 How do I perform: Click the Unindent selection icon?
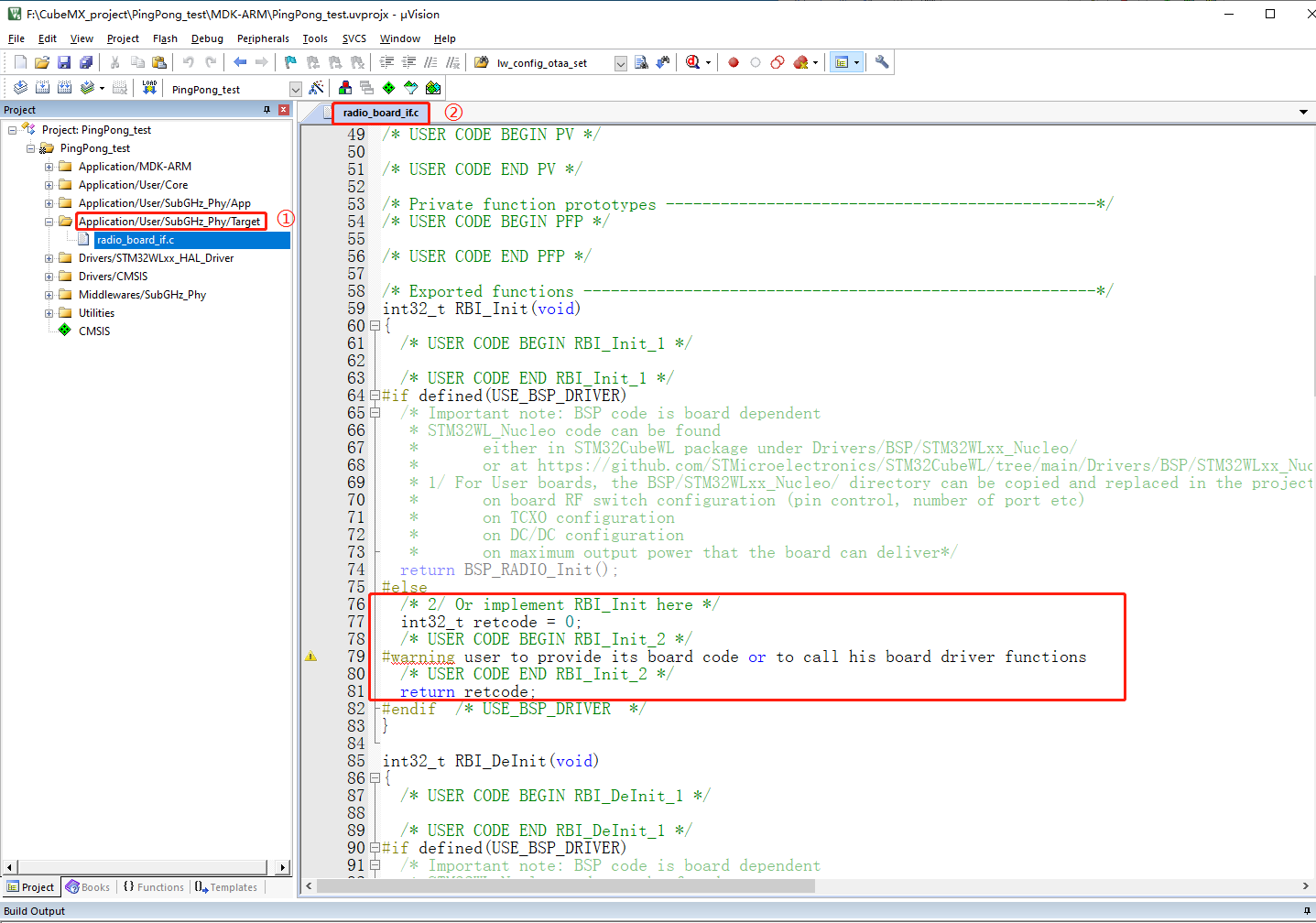pyautogui.click(x=408, y=62)
